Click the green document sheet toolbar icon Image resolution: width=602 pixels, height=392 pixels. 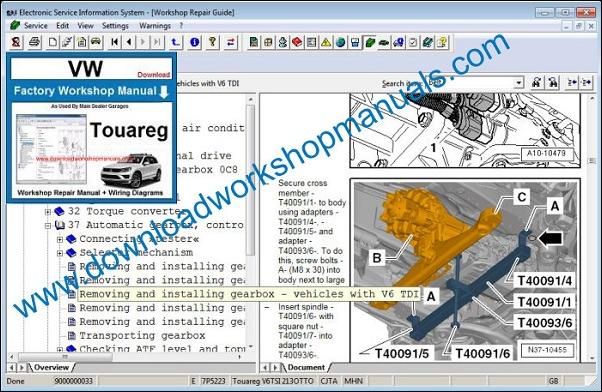(253, 42)
